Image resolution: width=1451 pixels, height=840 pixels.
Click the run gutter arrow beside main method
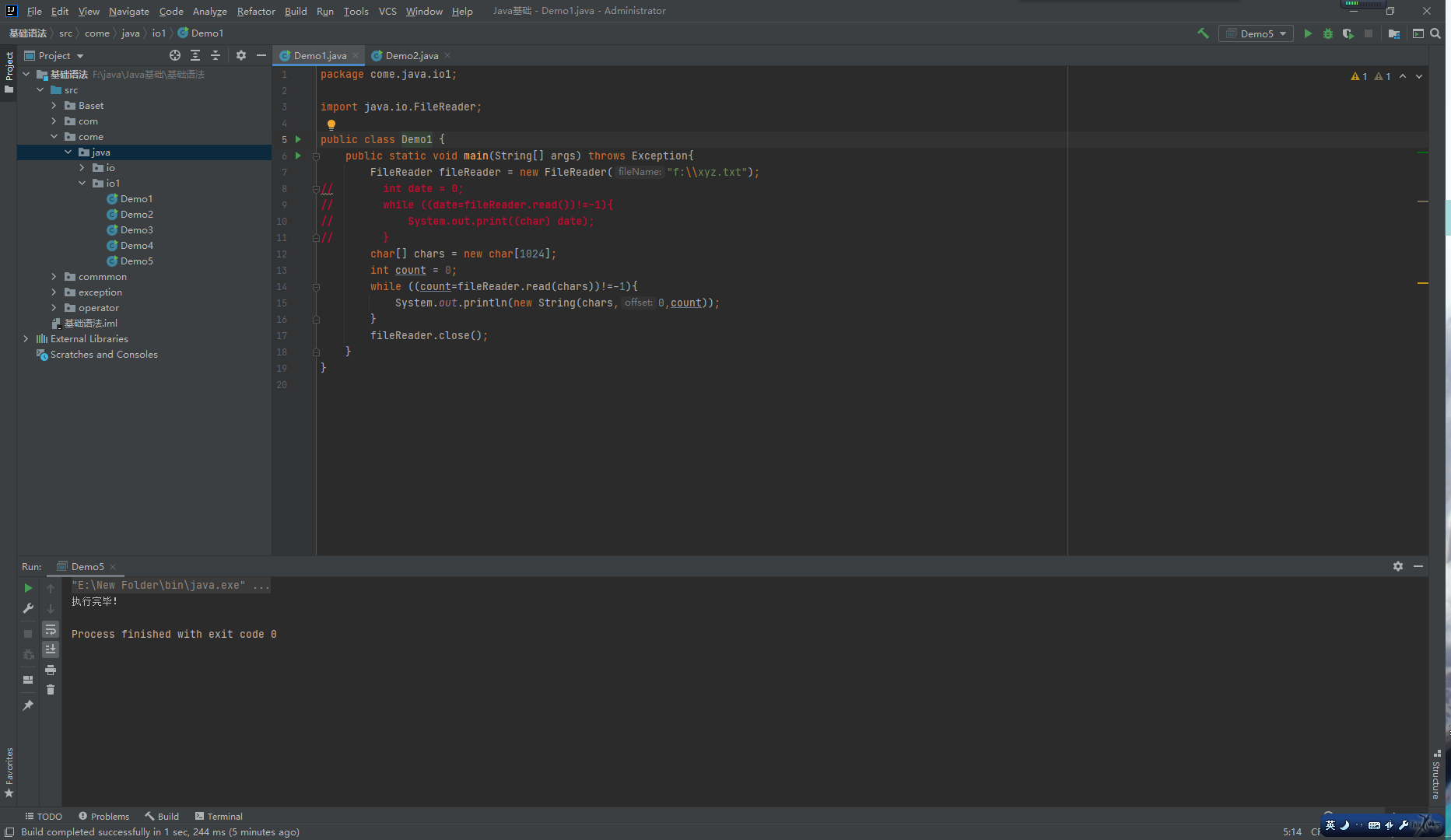pyautogui.click(x=298, y=156)
